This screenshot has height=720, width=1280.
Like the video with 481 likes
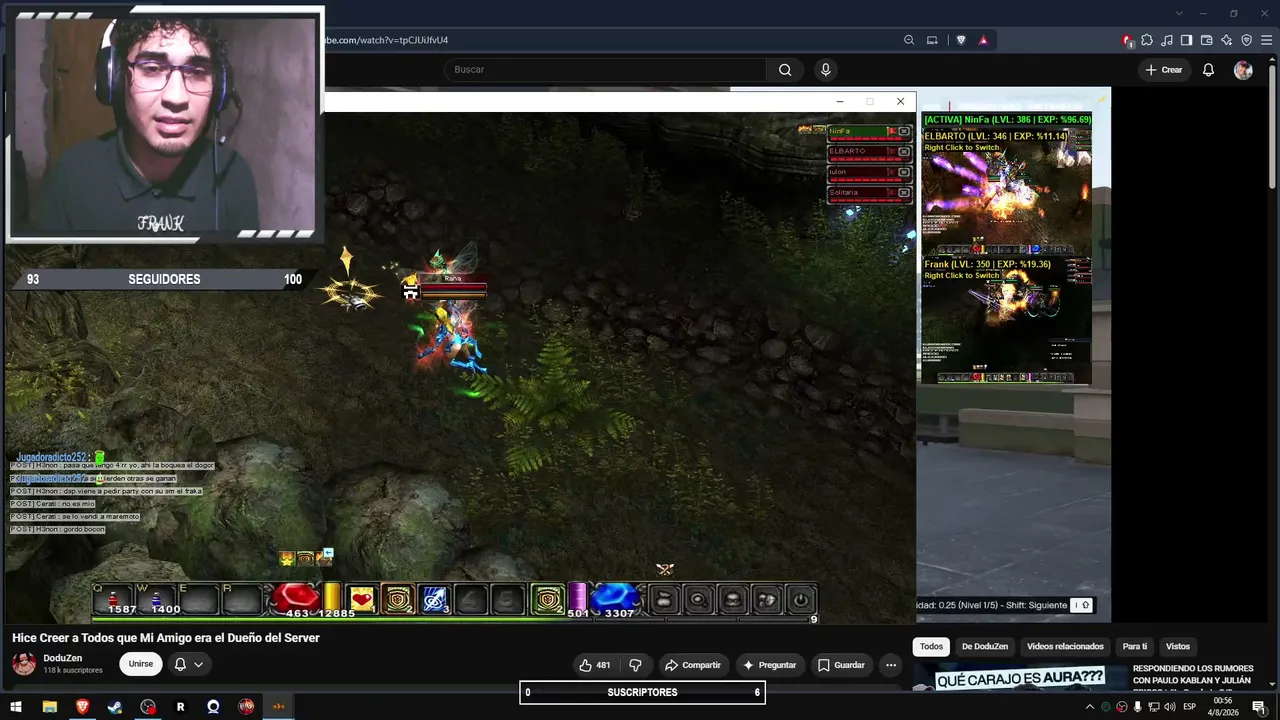(595, 665)
